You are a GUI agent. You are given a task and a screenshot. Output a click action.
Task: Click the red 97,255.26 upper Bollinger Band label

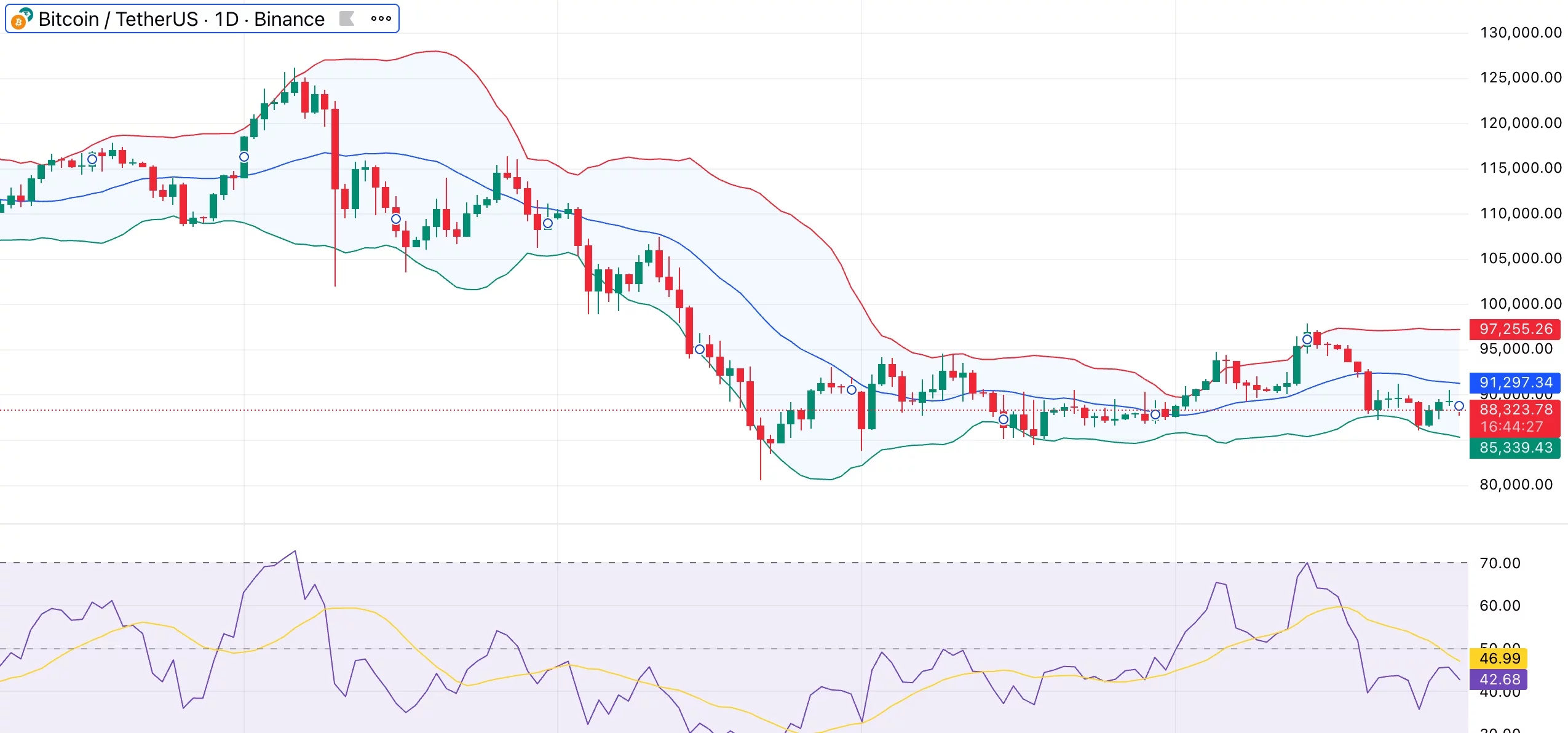tap(1515, 330)
